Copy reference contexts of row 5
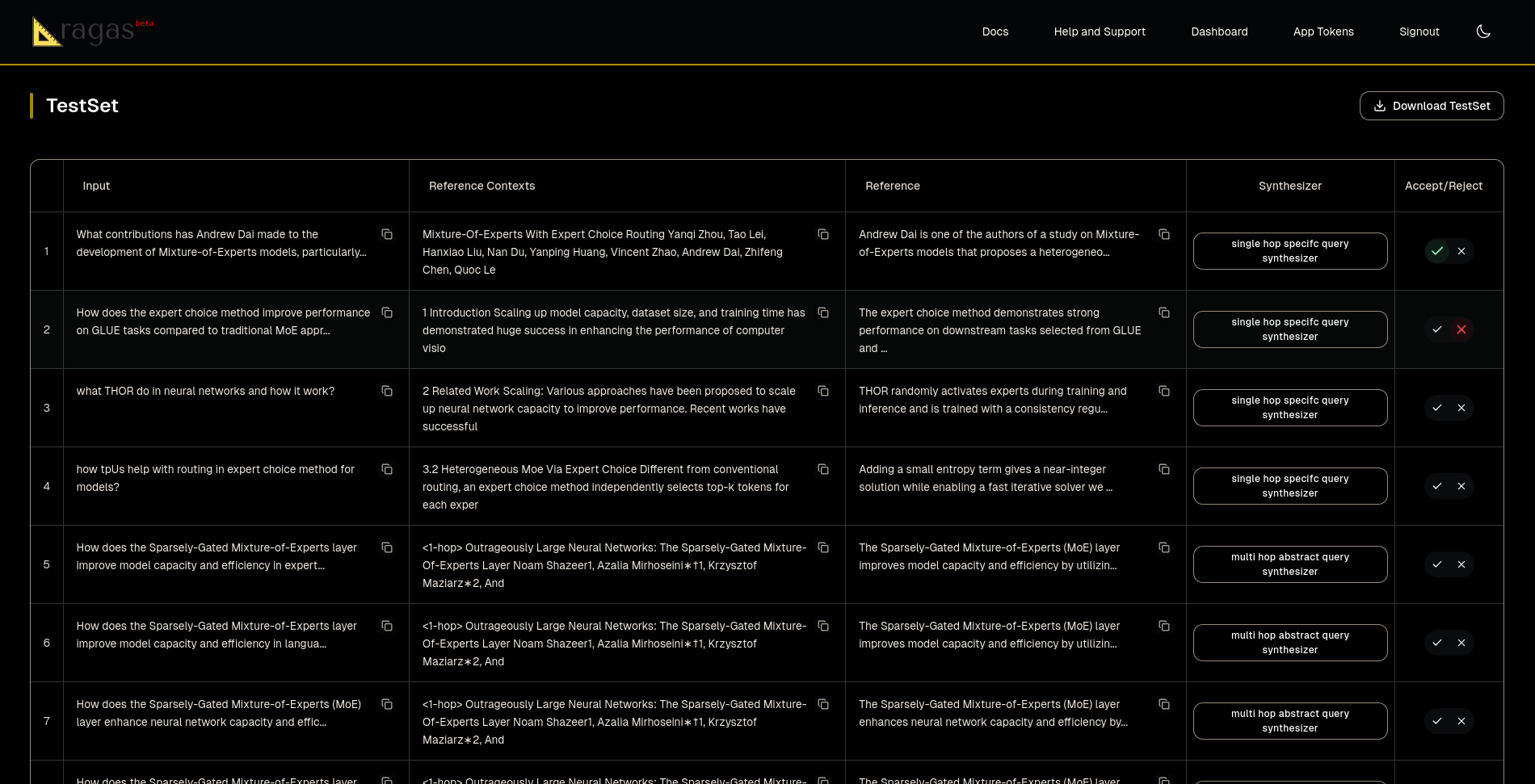This screenshot has width=1535, height=784. [x=823, y=547]
